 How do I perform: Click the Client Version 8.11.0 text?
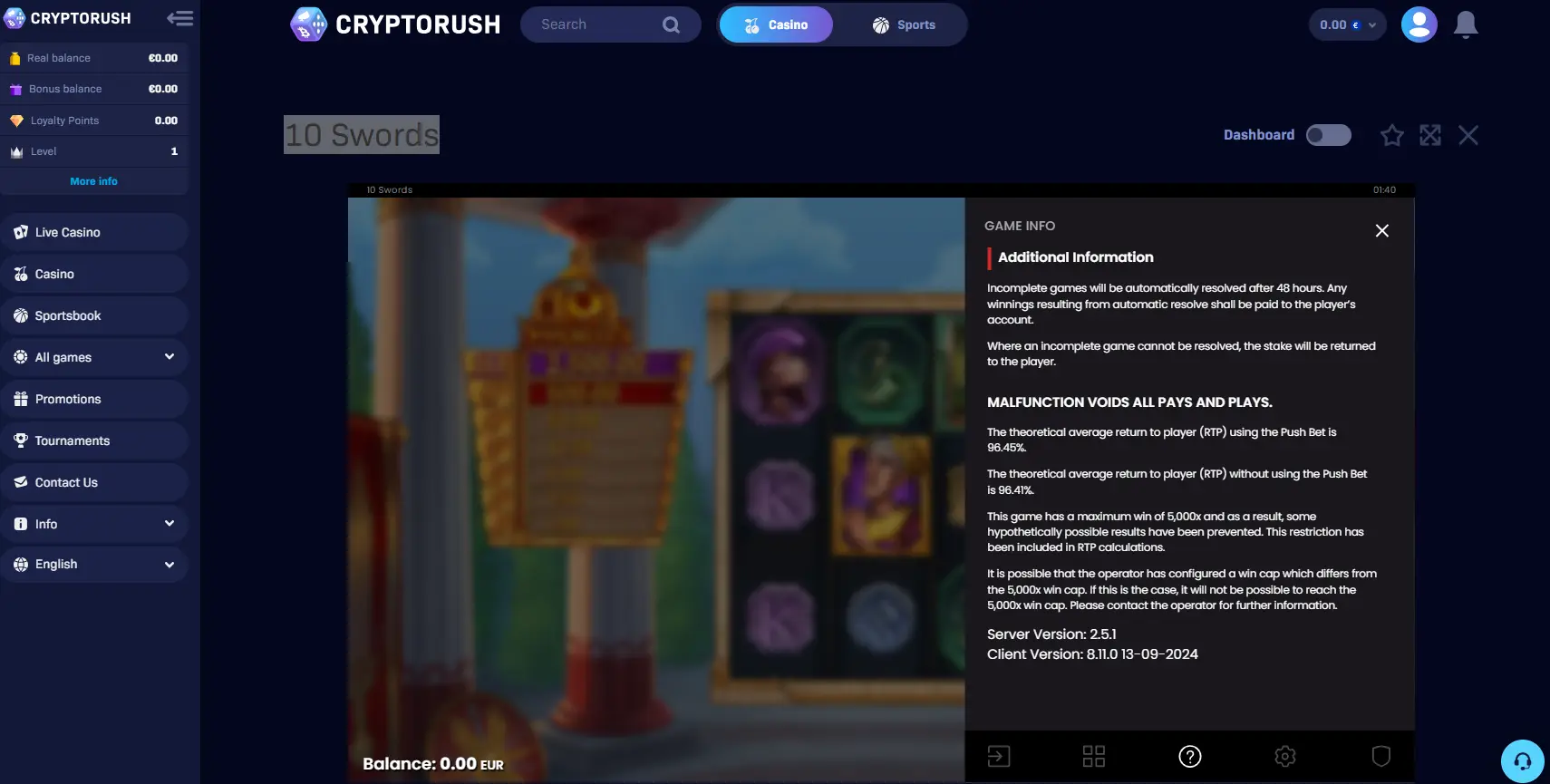(x=1092, y=654)
